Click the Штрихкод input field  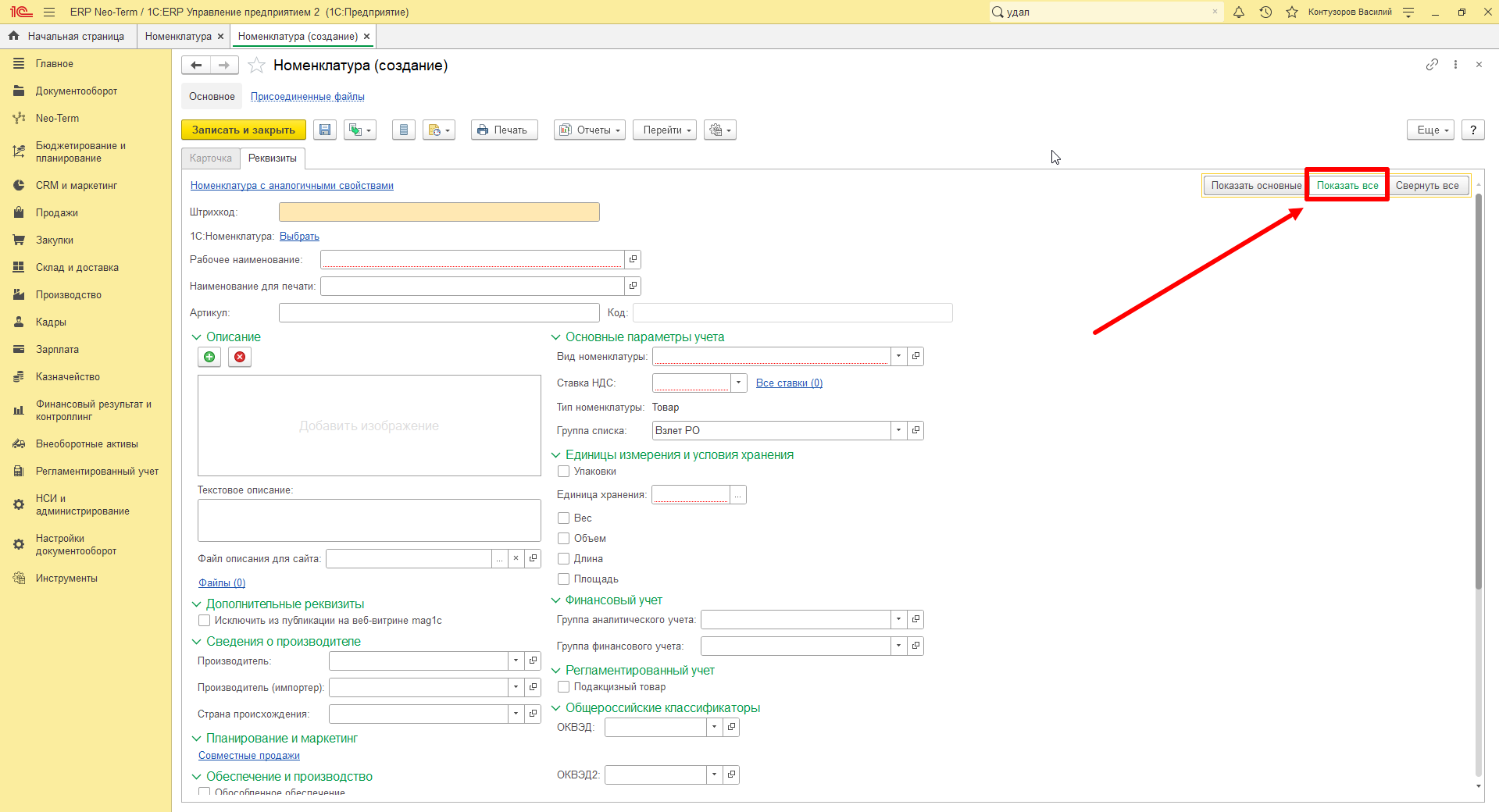(x=439, y=212)
